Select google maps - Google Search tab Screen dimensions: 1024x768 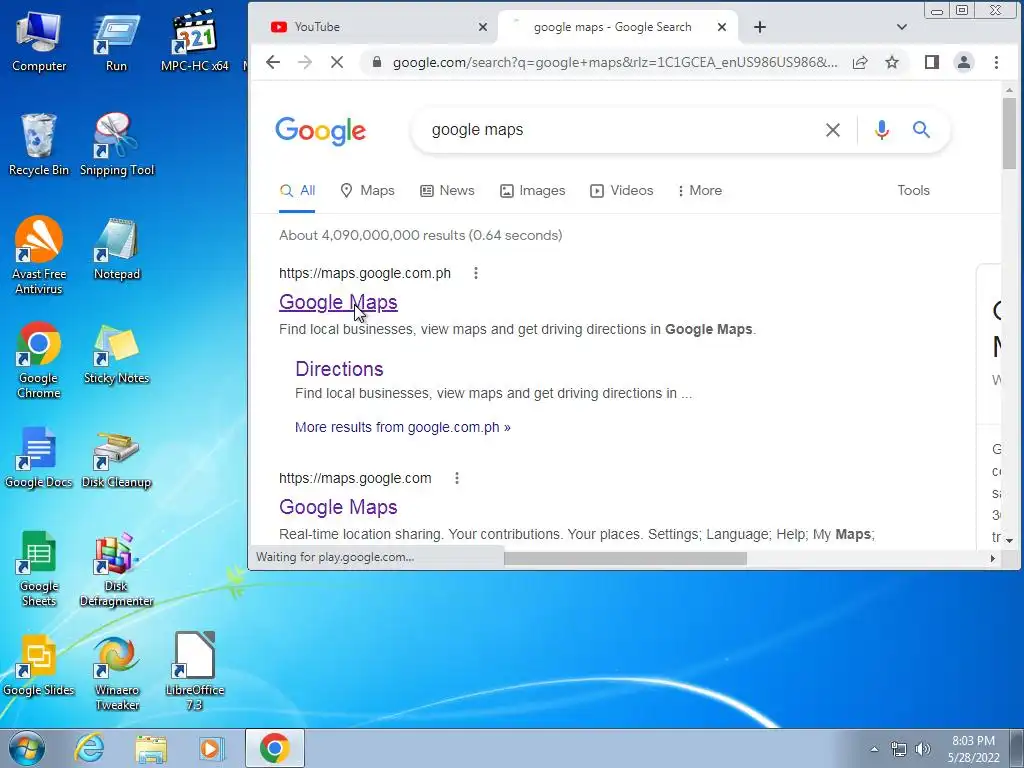click(x=613, y=27)
